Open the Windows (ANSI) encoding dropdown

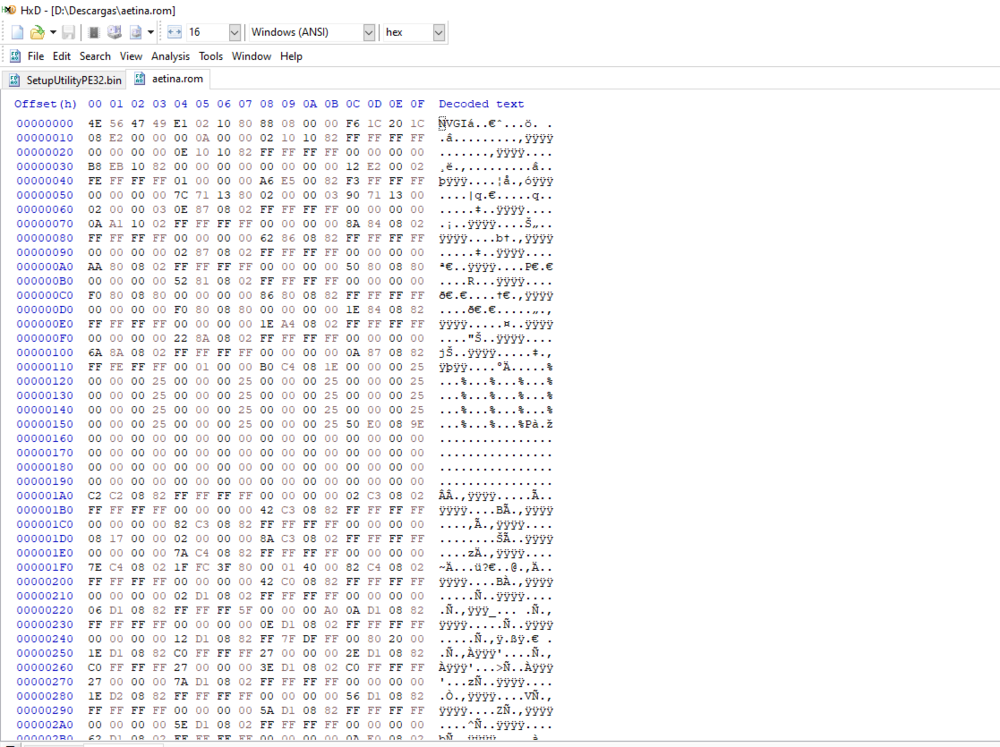point(368,32)
